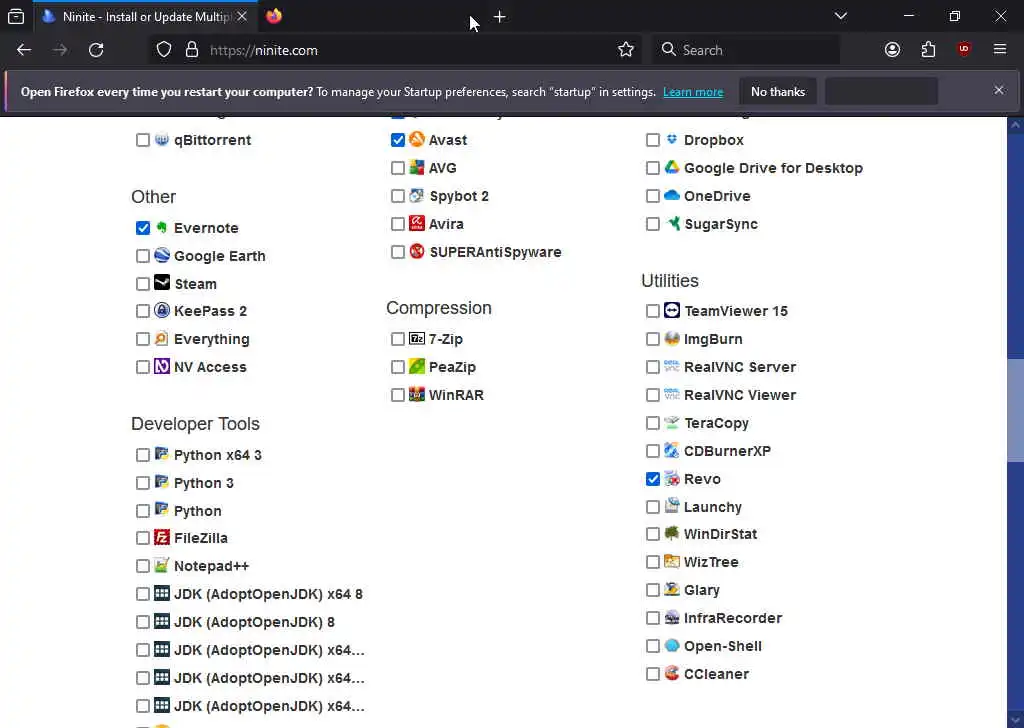Go back to the previous page

24,50
